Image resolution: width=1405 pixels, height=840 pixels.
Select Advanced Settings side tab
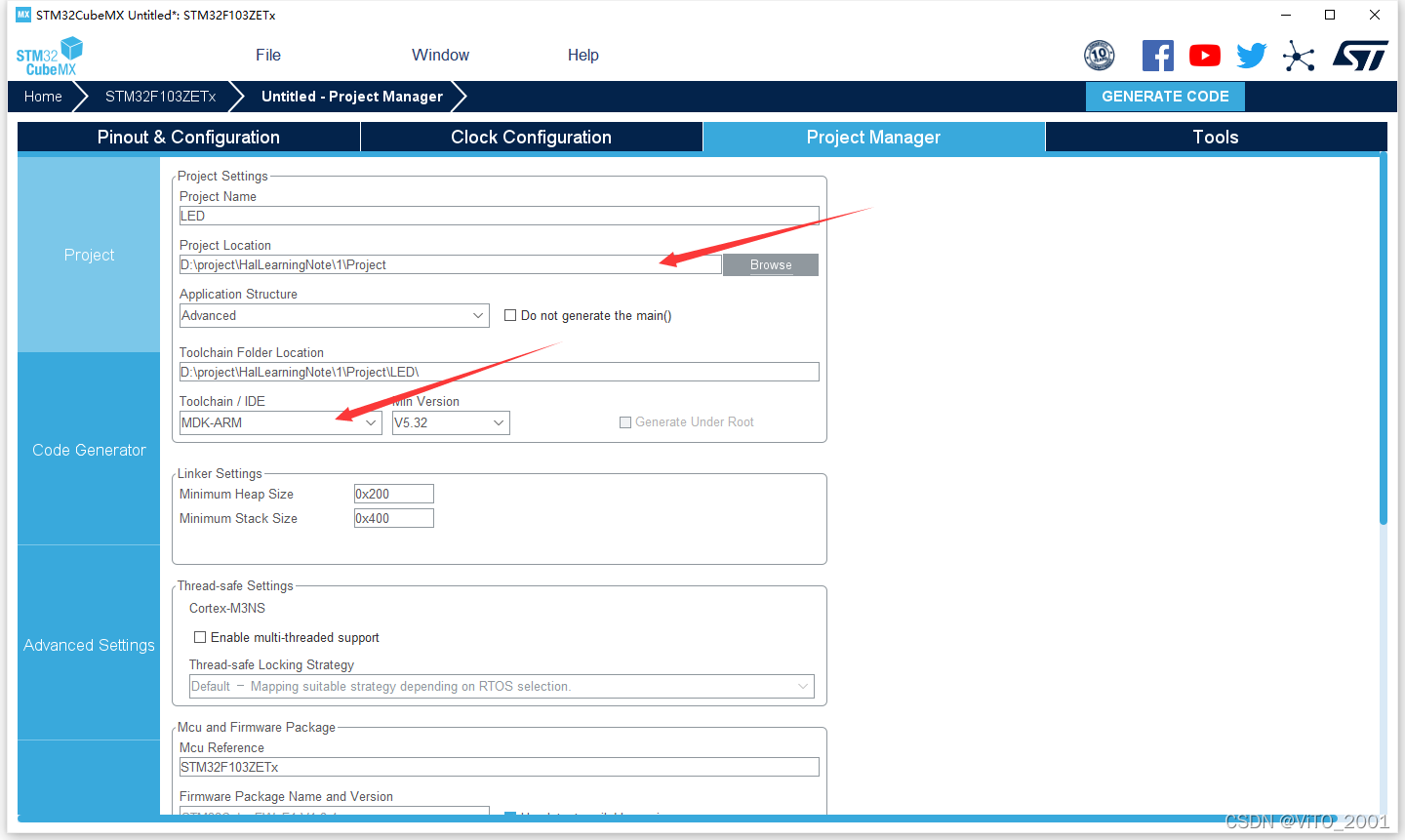tap(89, 645)
